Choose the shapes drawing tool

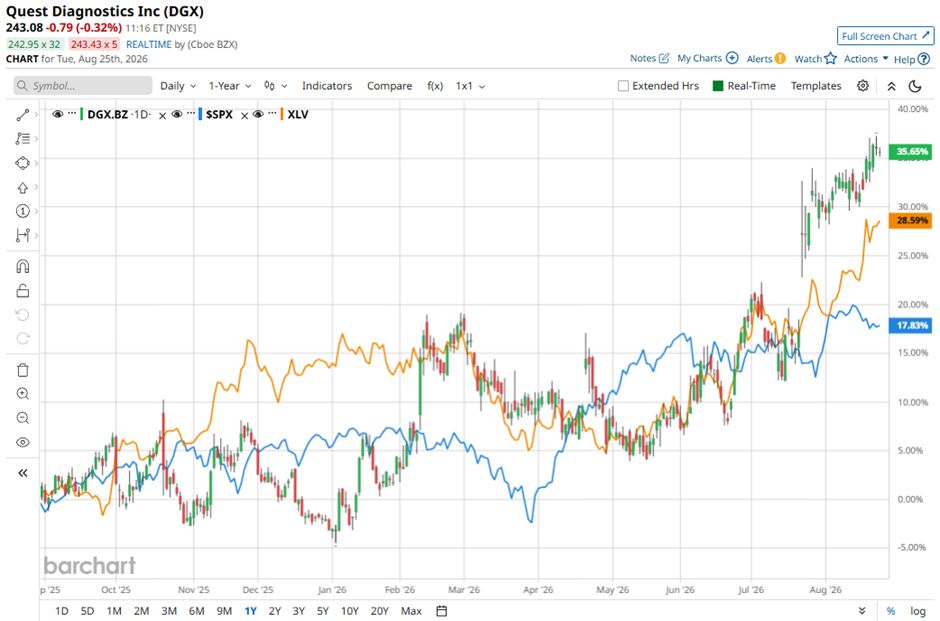coord(23,163)
